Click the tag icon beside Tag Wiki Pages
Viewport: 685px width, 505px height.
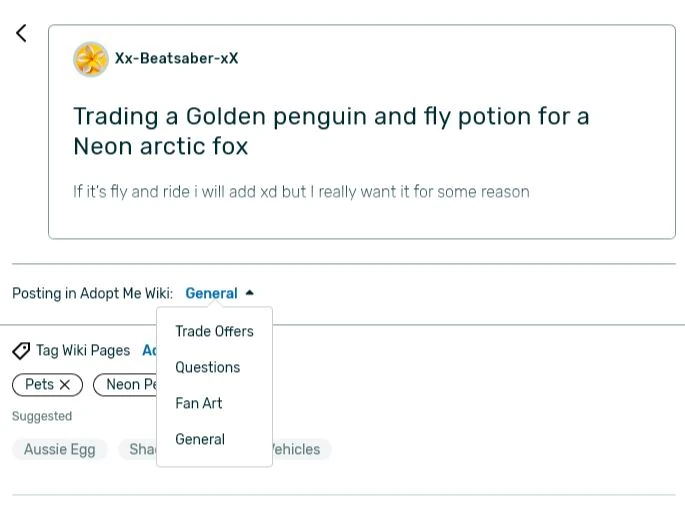tap(21, 351)
